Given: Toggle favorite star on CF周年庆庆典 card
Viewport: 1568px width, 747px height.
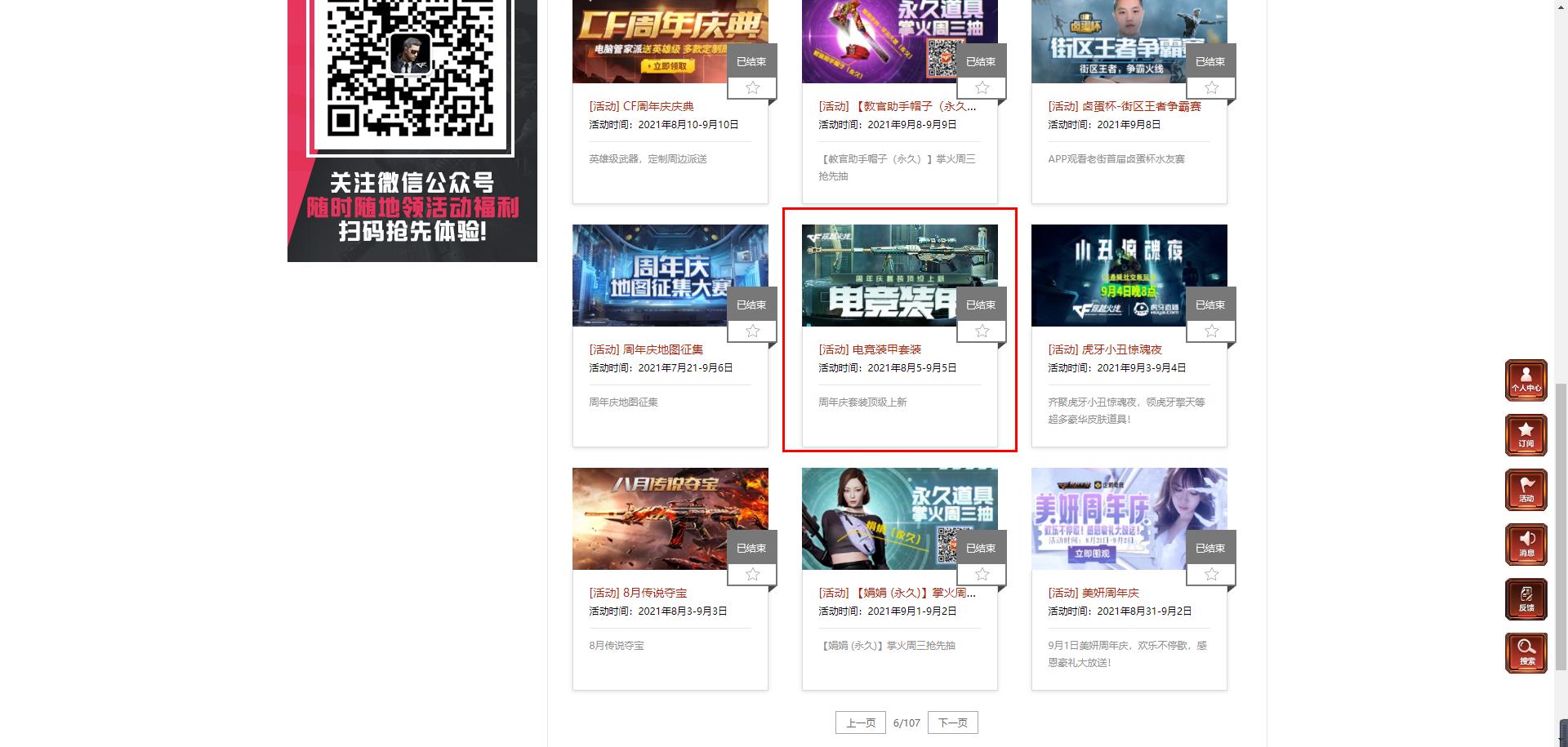Looking at the screenshot, I should tap(752, 88).
